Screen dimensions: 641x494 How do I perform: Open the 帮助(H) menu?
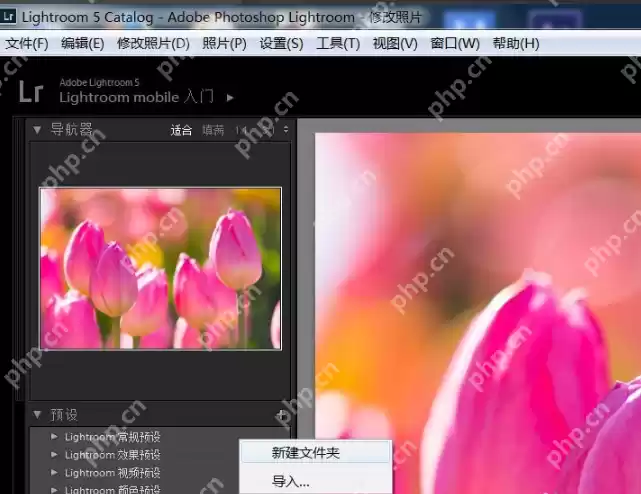coord(516,43)
